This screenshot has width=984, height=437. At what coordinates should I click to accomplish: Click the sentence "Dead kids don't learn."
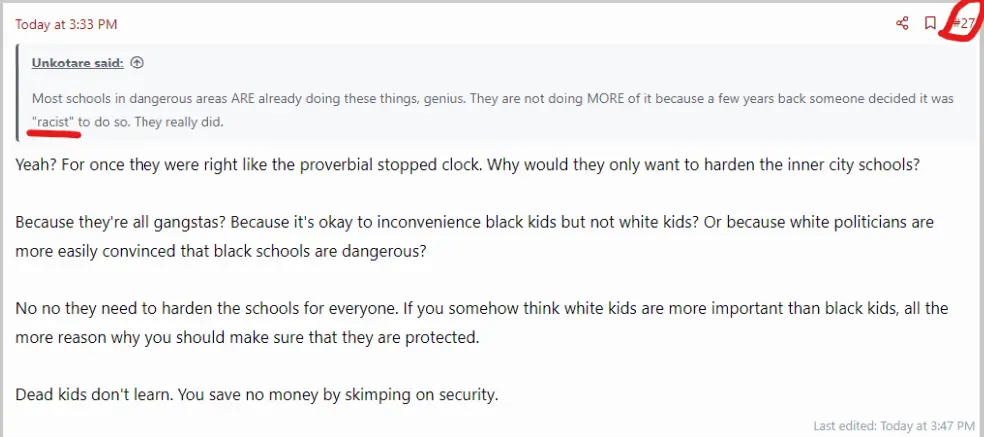click(x=94, y=394)
